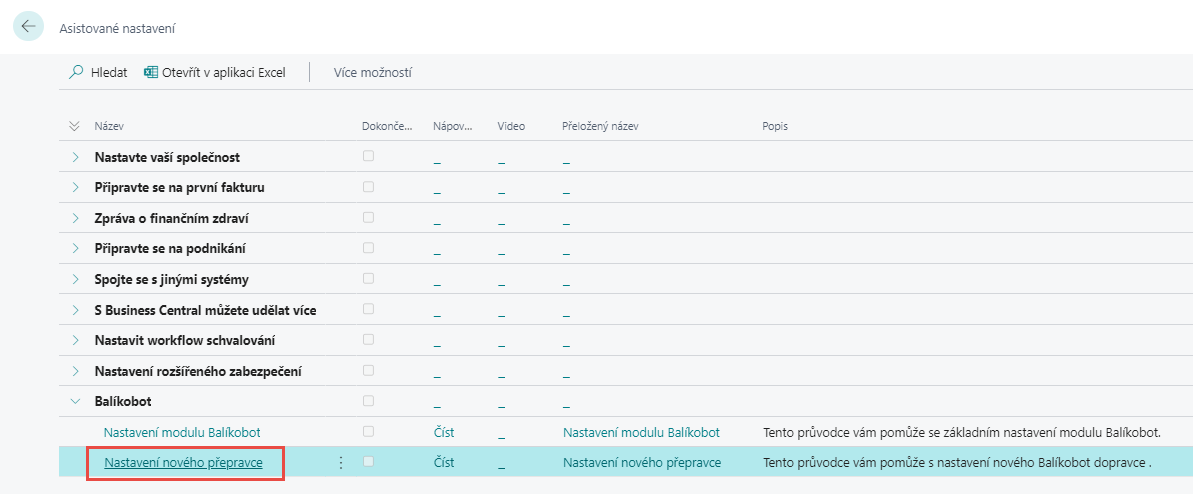
Task: Open Více možností menu
Action: [x=372, y=72]
